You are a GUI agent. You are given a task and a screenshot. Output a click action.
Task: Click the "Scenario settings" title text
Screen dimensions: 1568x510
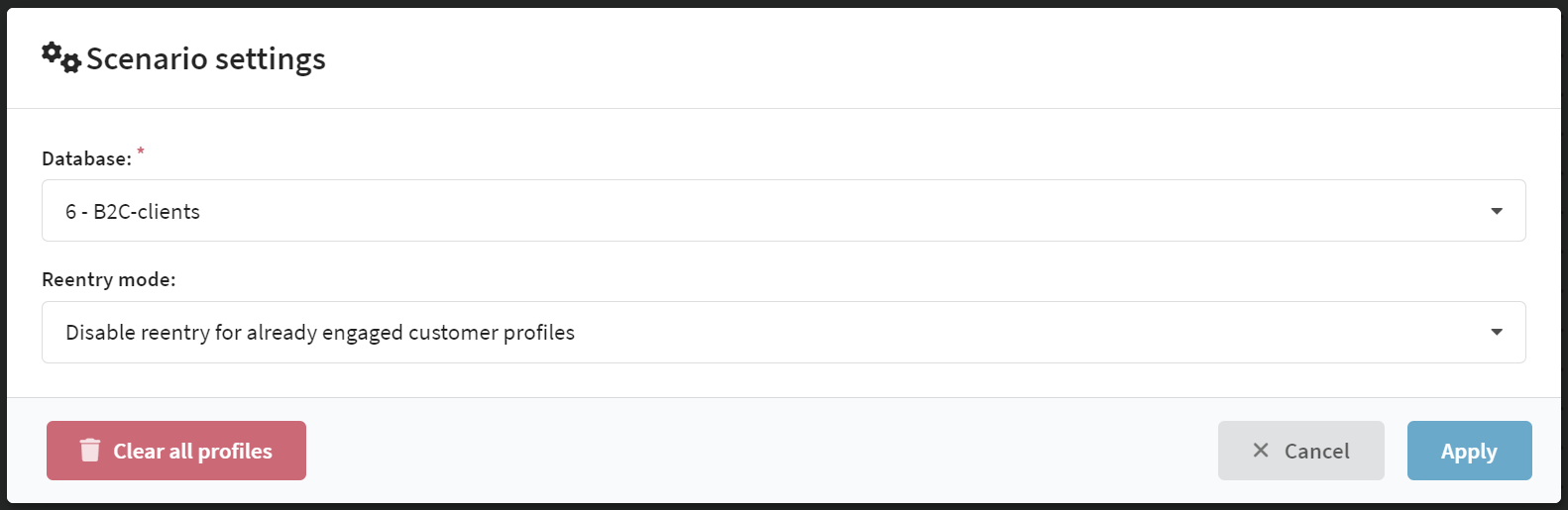point(206,58)
